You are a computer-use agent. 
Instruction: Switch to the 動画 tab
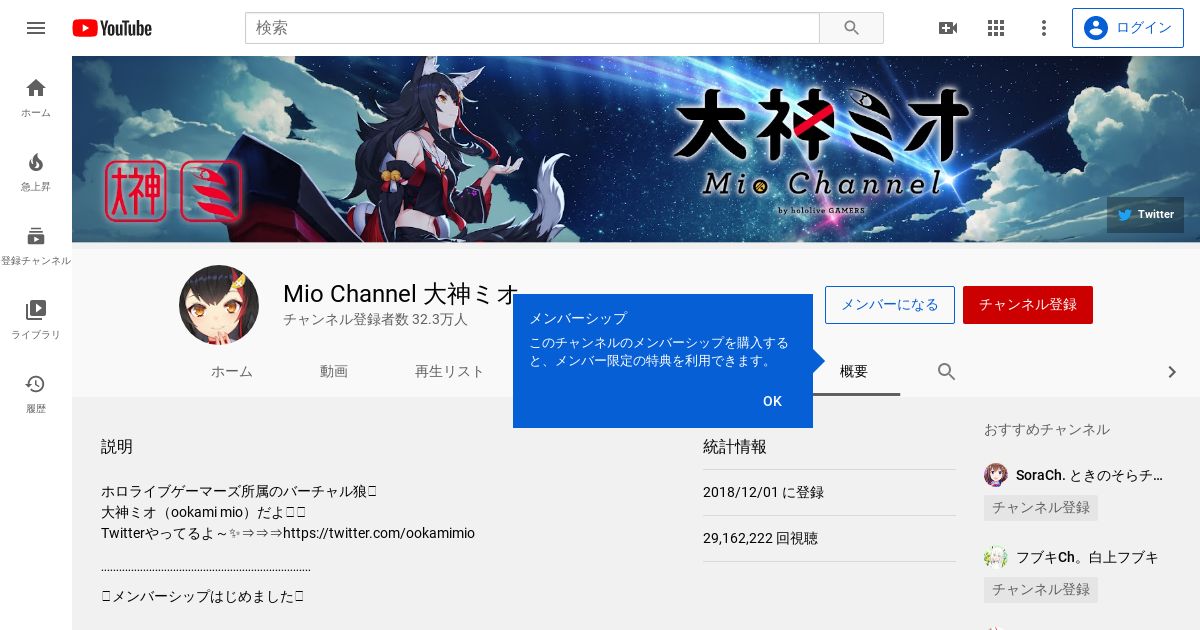pyautogui.click(x=334, y=371)
